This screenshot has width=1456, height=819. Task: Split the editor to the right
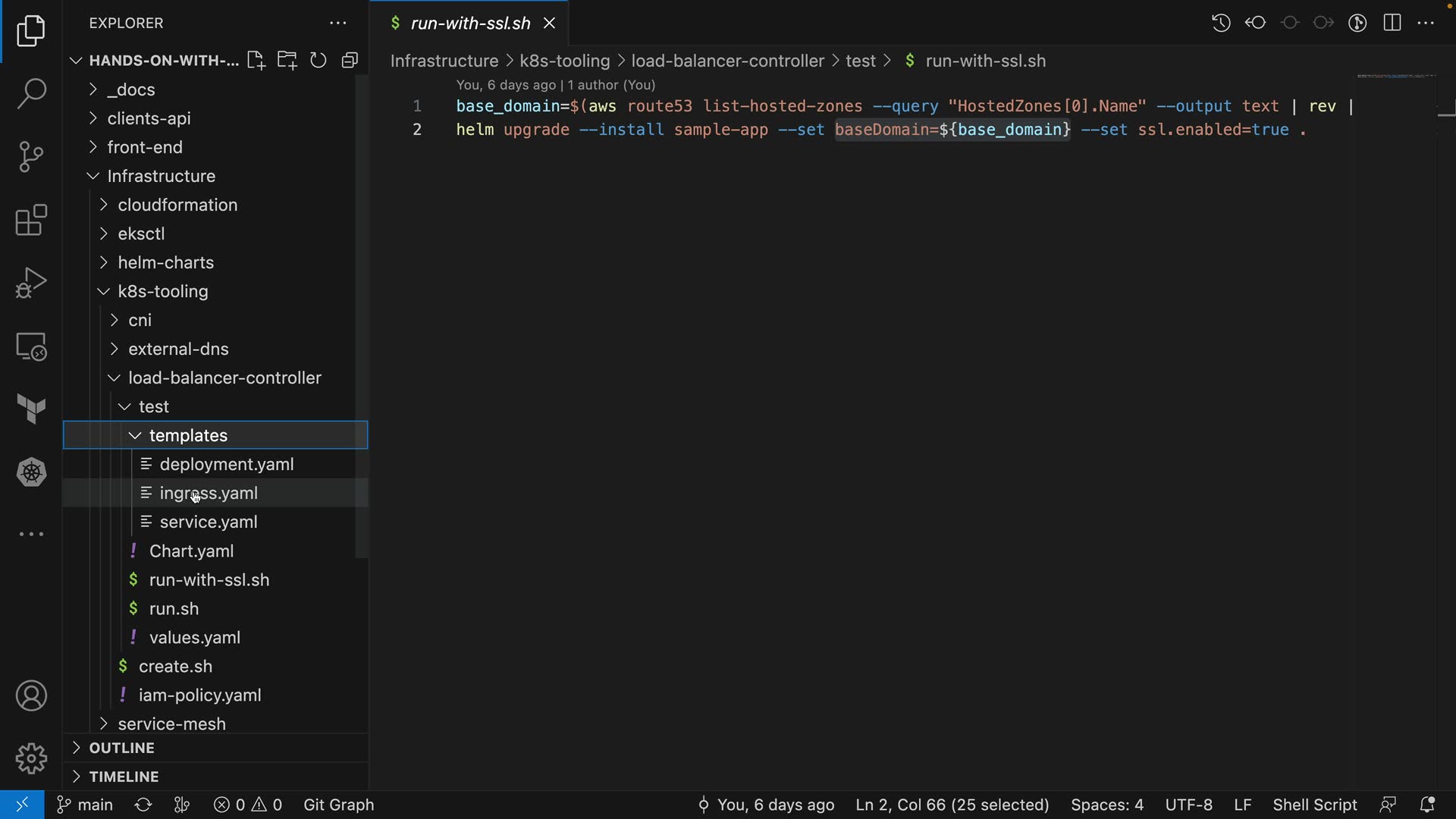coord(1392,23)
